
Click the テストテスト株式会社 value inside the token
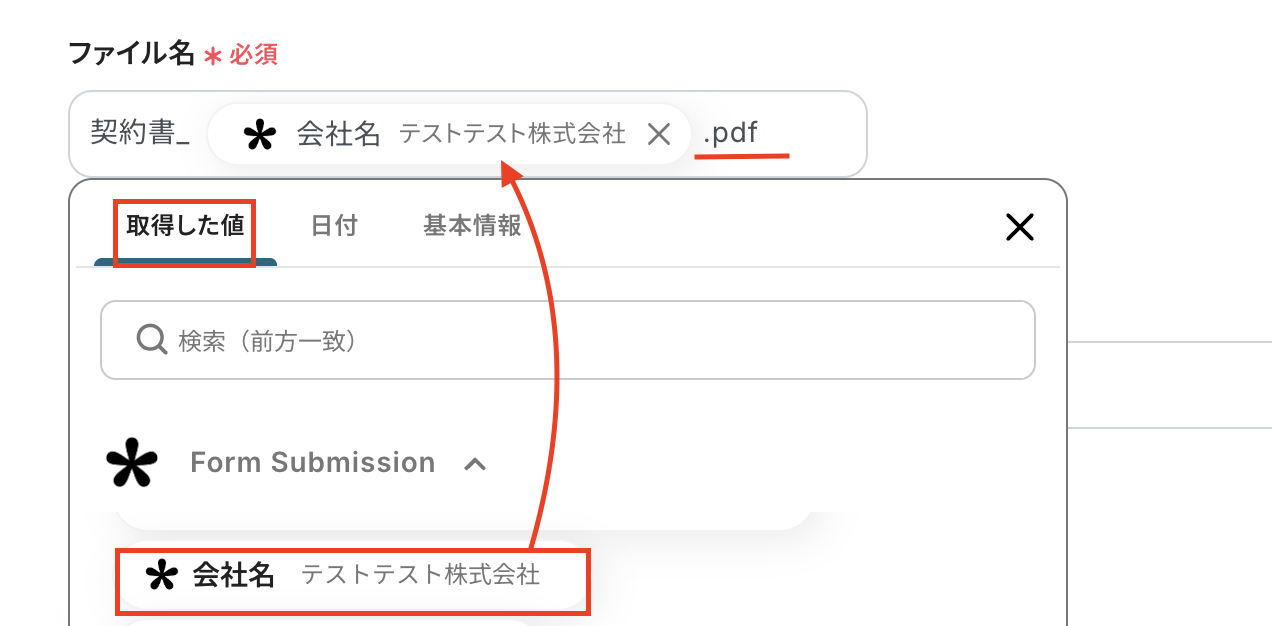[x=513, y=131]
